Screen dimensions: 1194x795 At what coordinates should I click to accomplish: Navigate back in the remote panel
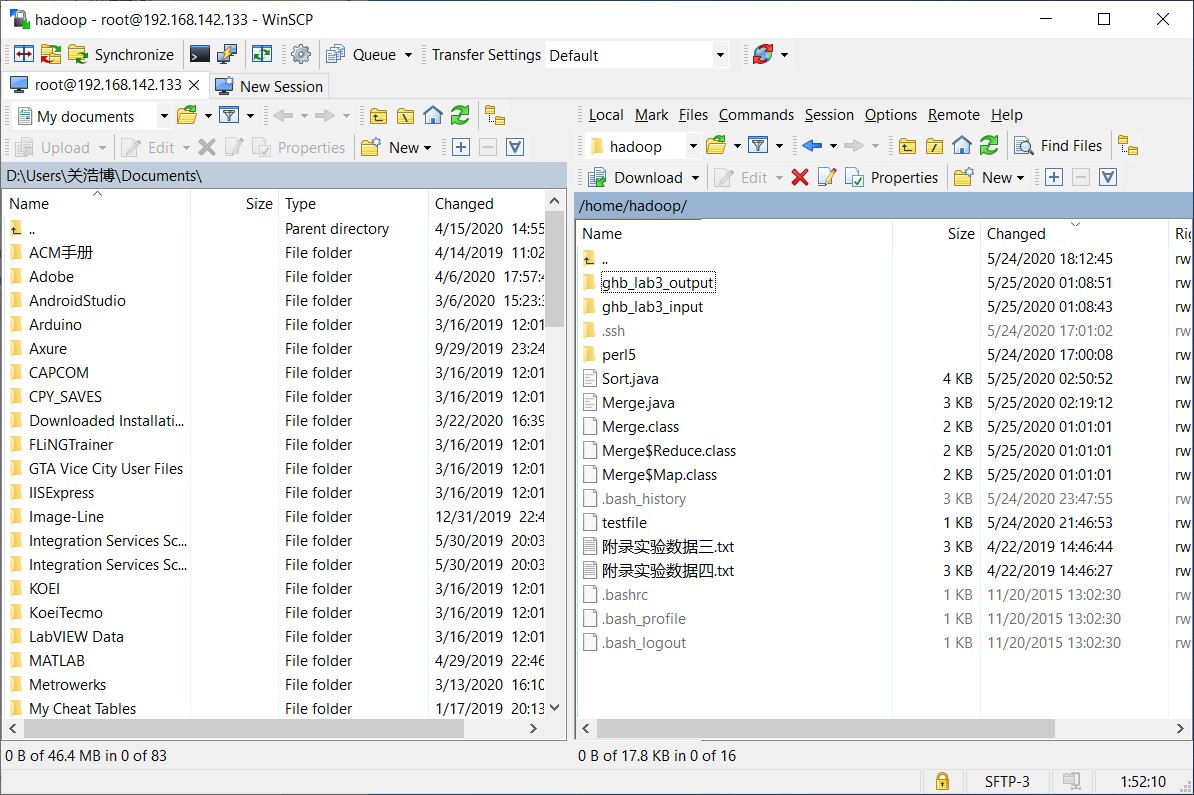pyautogui.click(x=812, y=146)
